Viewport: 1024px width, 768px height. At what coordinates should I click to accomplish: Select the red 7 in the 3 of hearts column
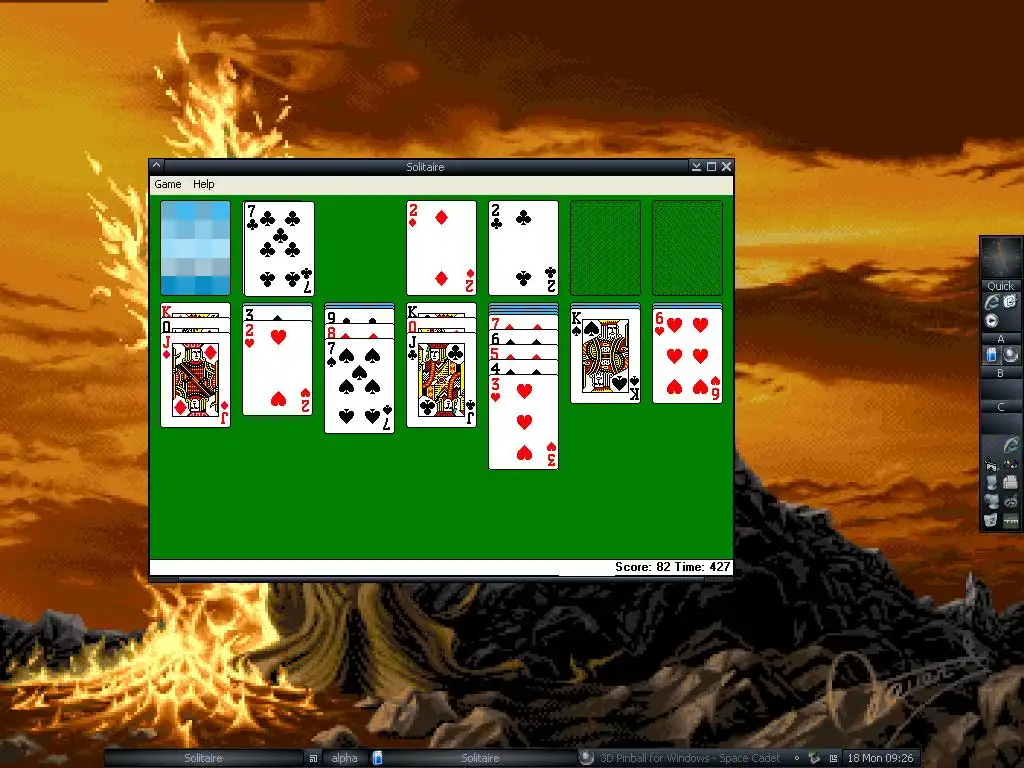pos(524,323)
